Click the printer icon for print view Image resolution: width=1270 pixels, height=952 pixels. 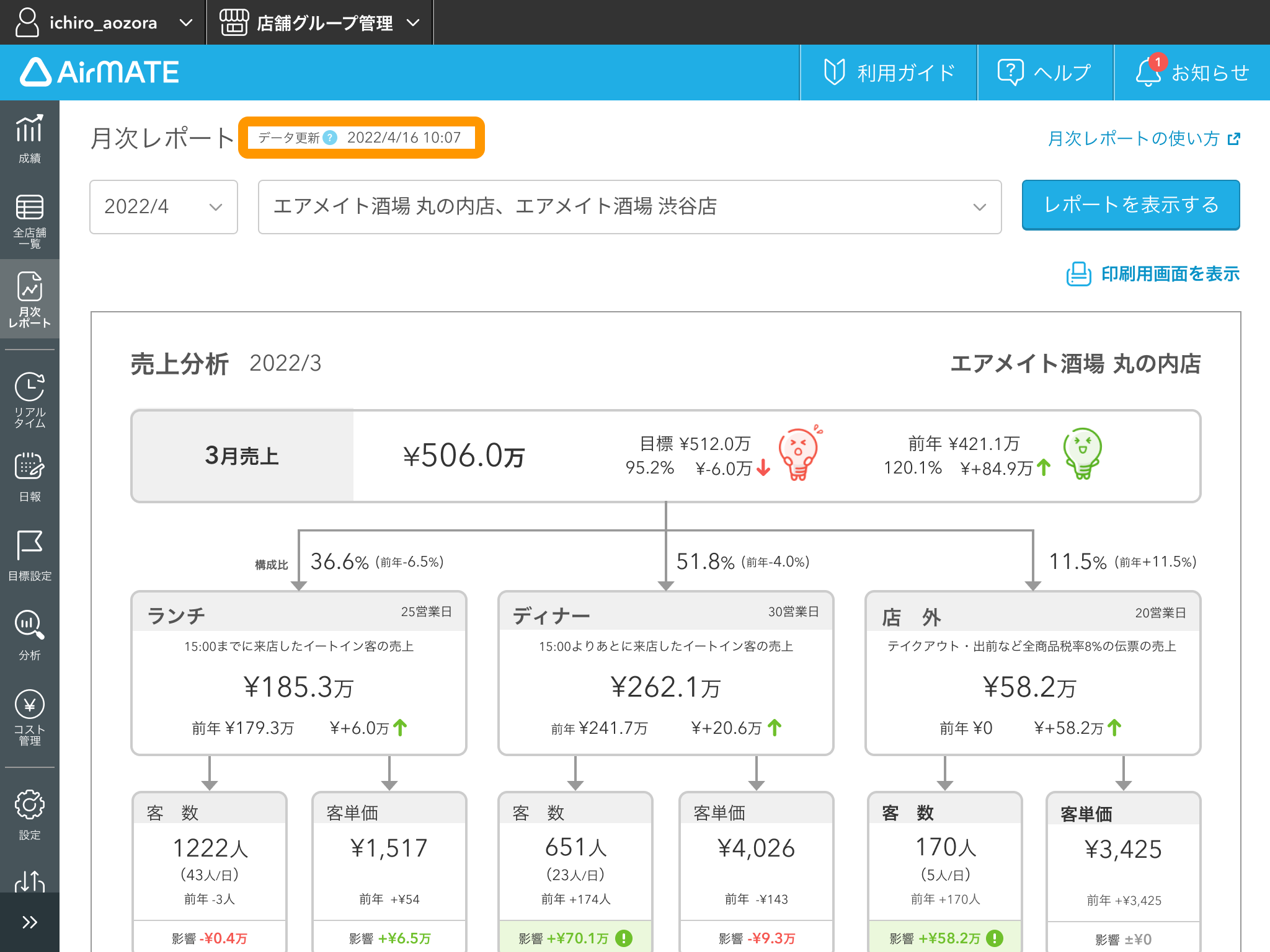point(1078,273)
